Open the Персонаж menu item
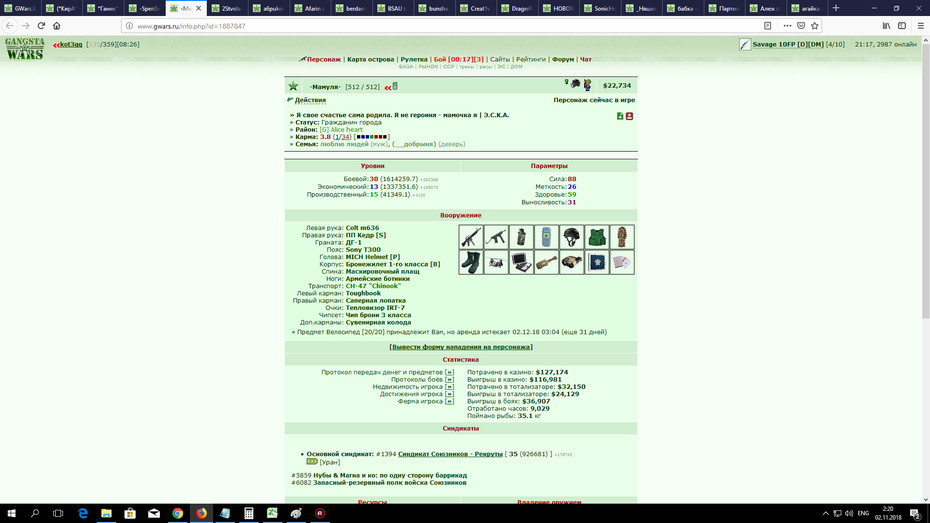930x523 pixels. 323,59
